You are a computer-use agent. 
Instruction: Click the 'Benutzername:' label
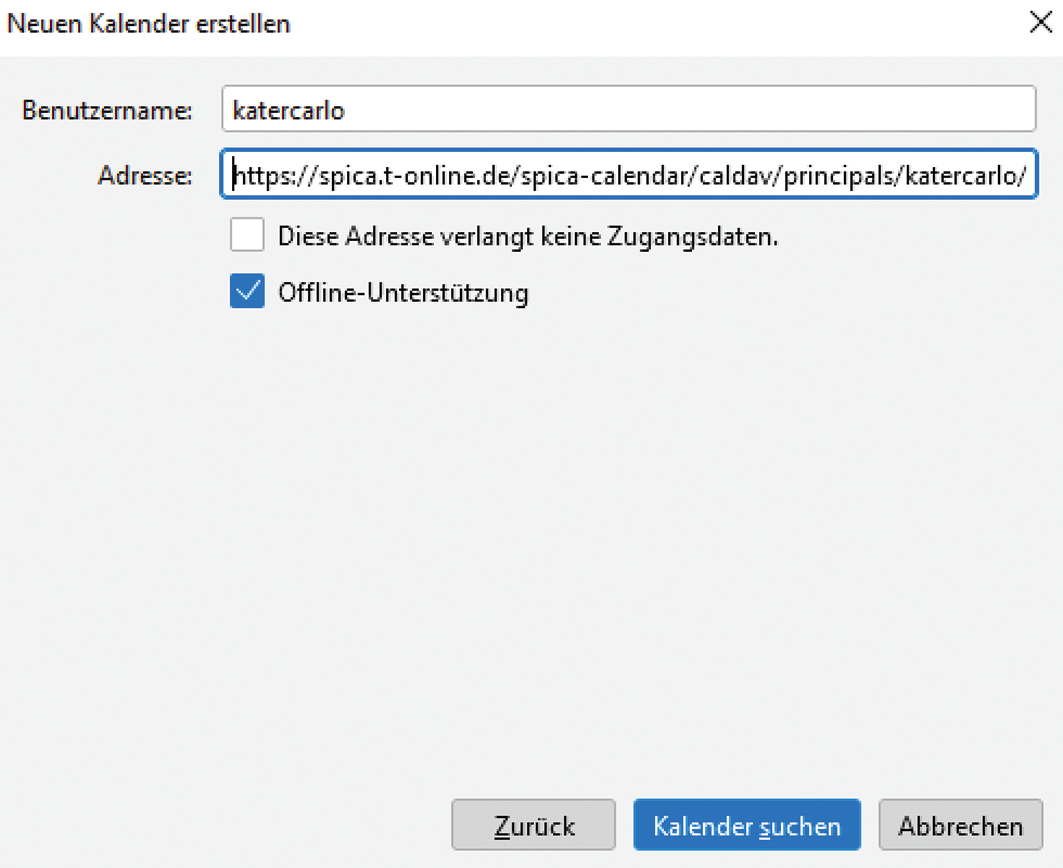(107, 110)
